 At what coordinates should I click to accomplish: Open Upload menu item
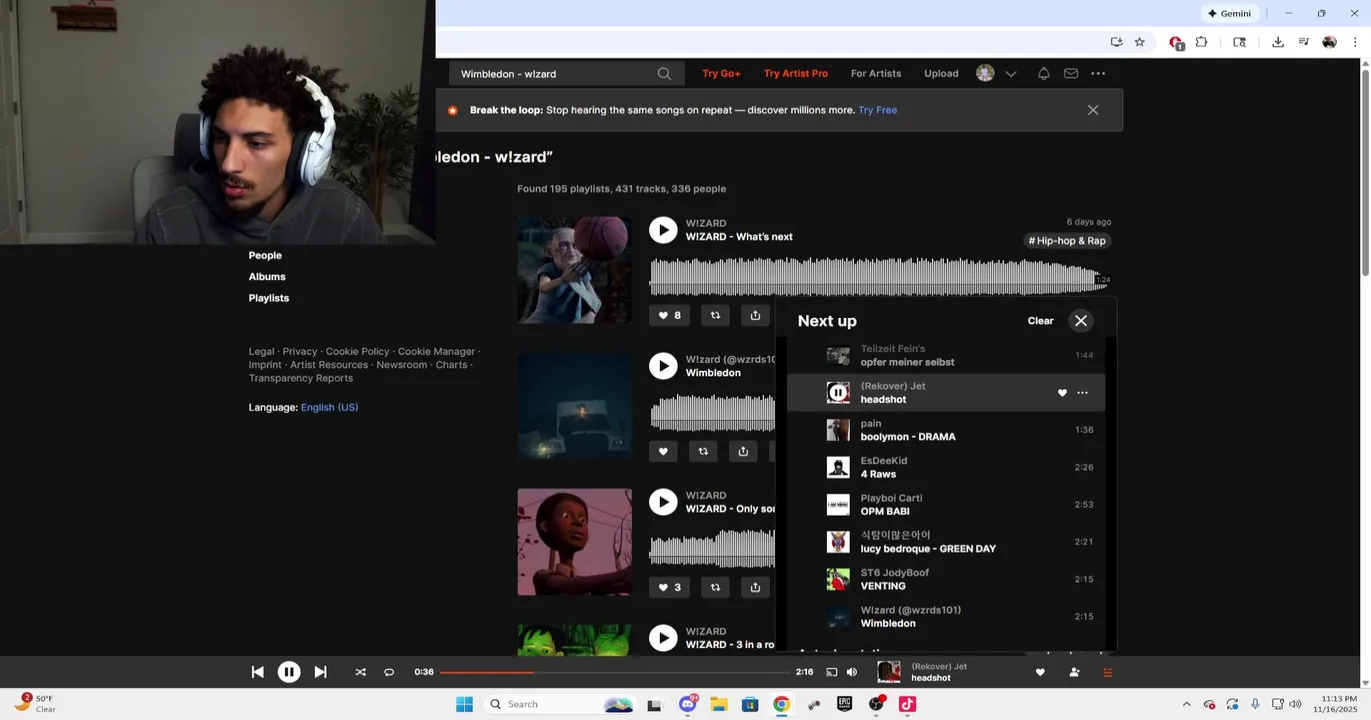click(x=941, y=74)
